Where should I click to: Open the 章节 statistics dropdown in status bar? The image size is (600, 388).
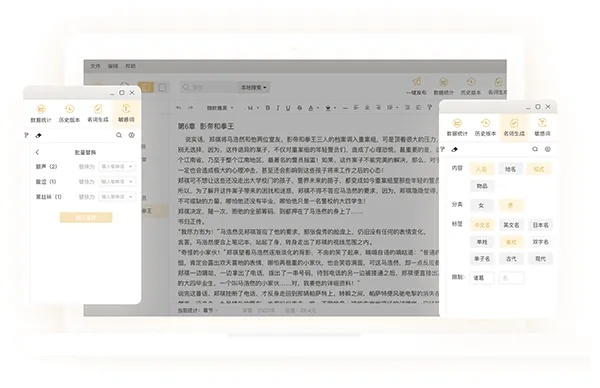click(211, 310)
